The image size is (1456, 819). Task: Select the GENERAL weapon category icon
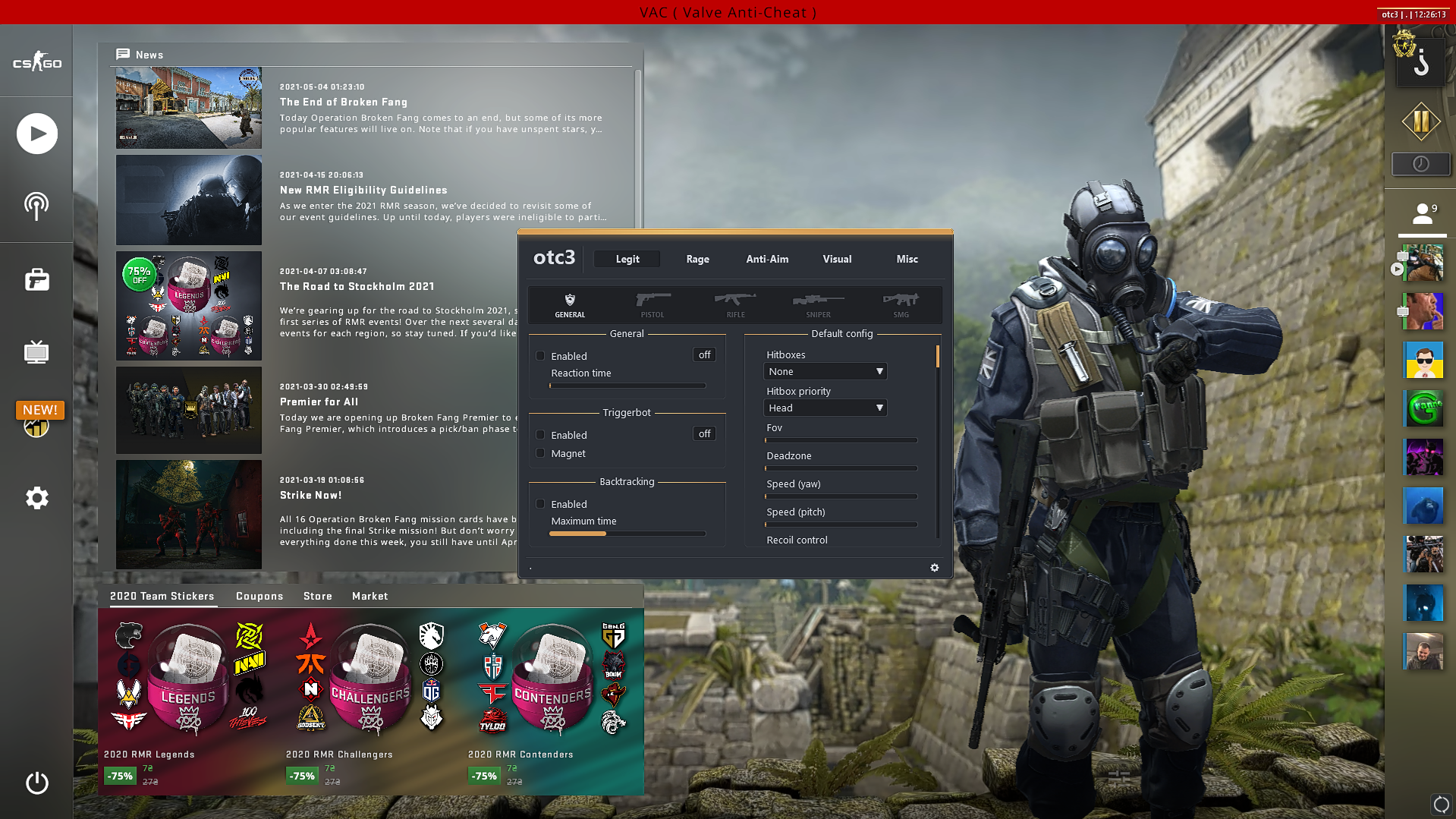pos(570,305)
